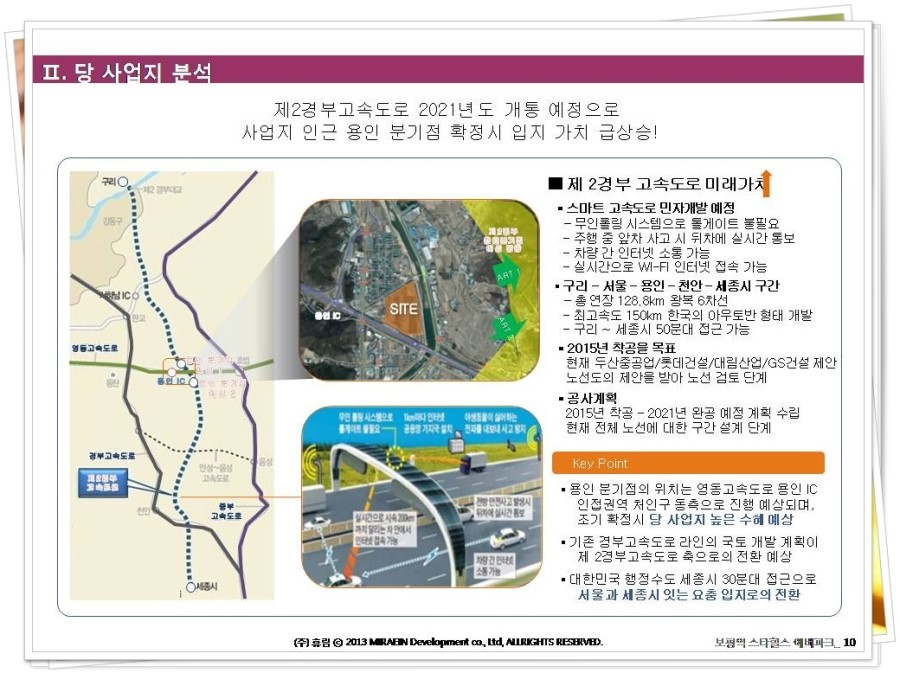The height and width of the screenshot is (673, 900).
Task: Click the 세종시 circle marker on map
Action: (x=191, y=587)
